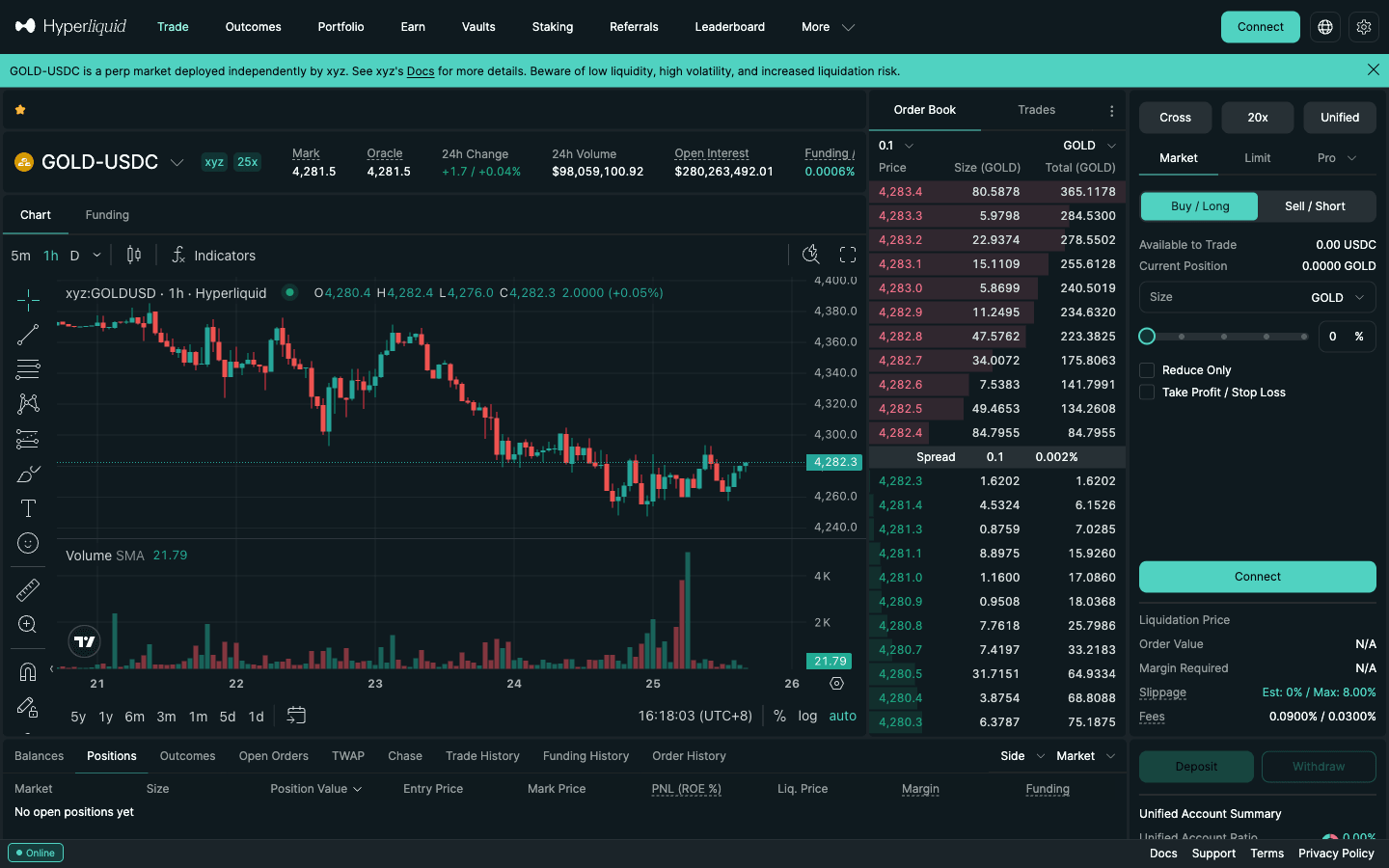1389x868 pixels.
Task: Select the crosshair cursor tool
Action: 28,300
